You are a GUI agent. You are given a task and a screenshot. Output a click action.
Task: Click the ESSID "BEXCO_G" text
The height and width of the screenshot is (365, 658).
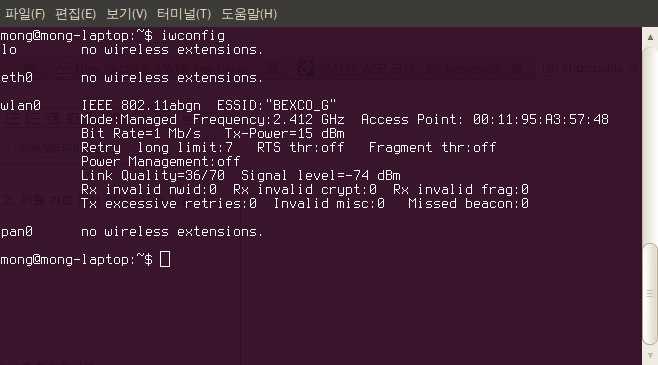click(276, 105)
